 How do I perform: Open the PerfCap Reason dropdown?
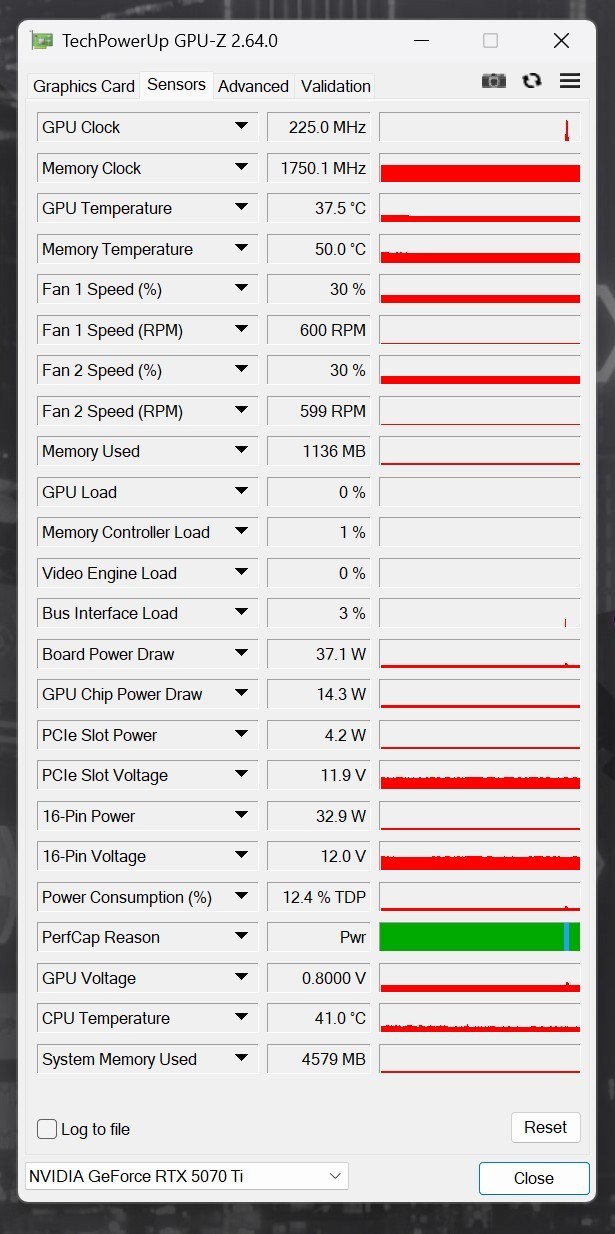tap(240, 937)
